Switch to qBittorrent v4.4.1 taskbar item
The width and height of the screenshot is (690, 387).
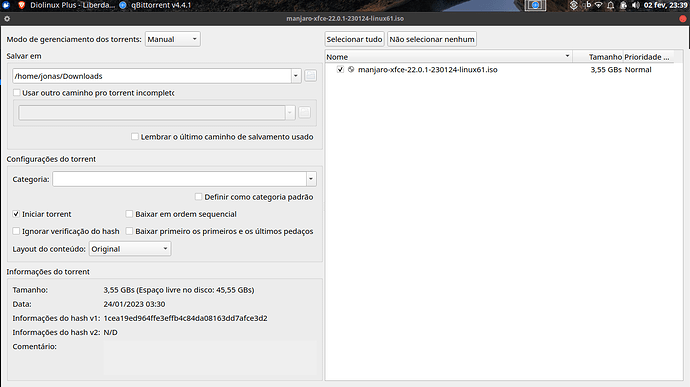tap(155, 5)
